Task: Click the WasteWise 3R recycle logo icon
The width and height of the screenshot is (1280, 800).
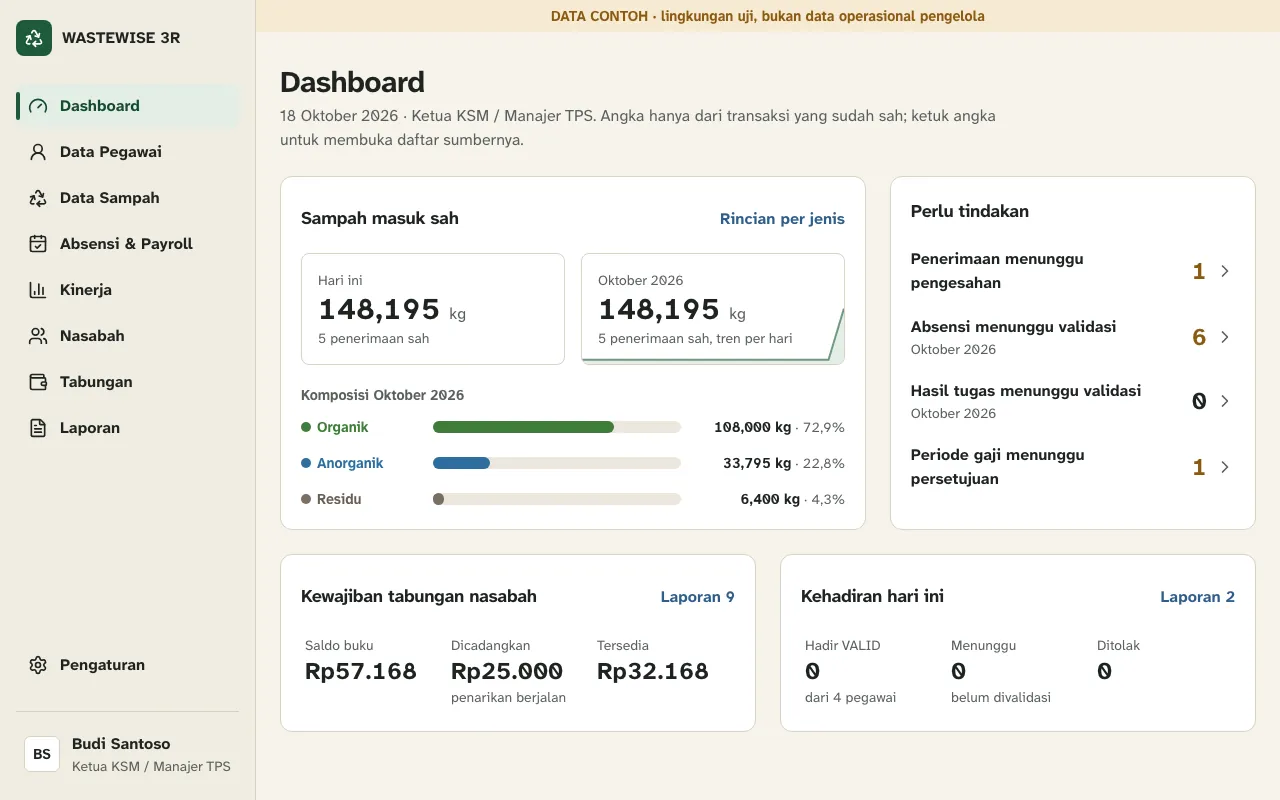Action: pos(34,38)
